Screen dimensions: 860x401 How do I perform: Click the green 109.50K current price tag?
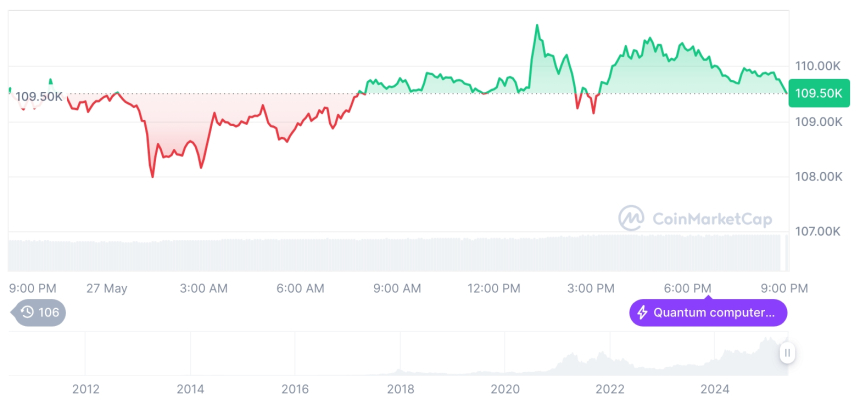[x=818, y=94]
